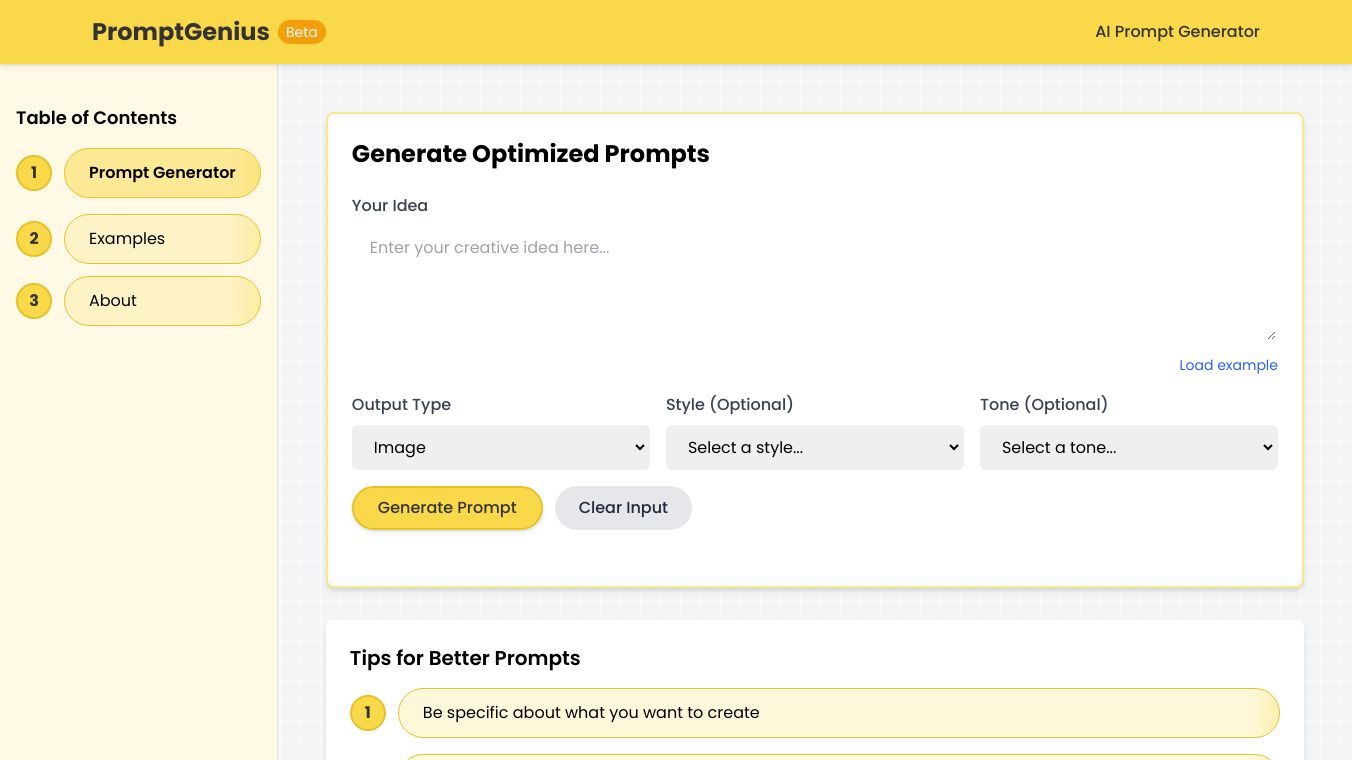The image size is (1352, 760).
Task: Click the PromptGenius logo title
Action: tap(181, 32)
